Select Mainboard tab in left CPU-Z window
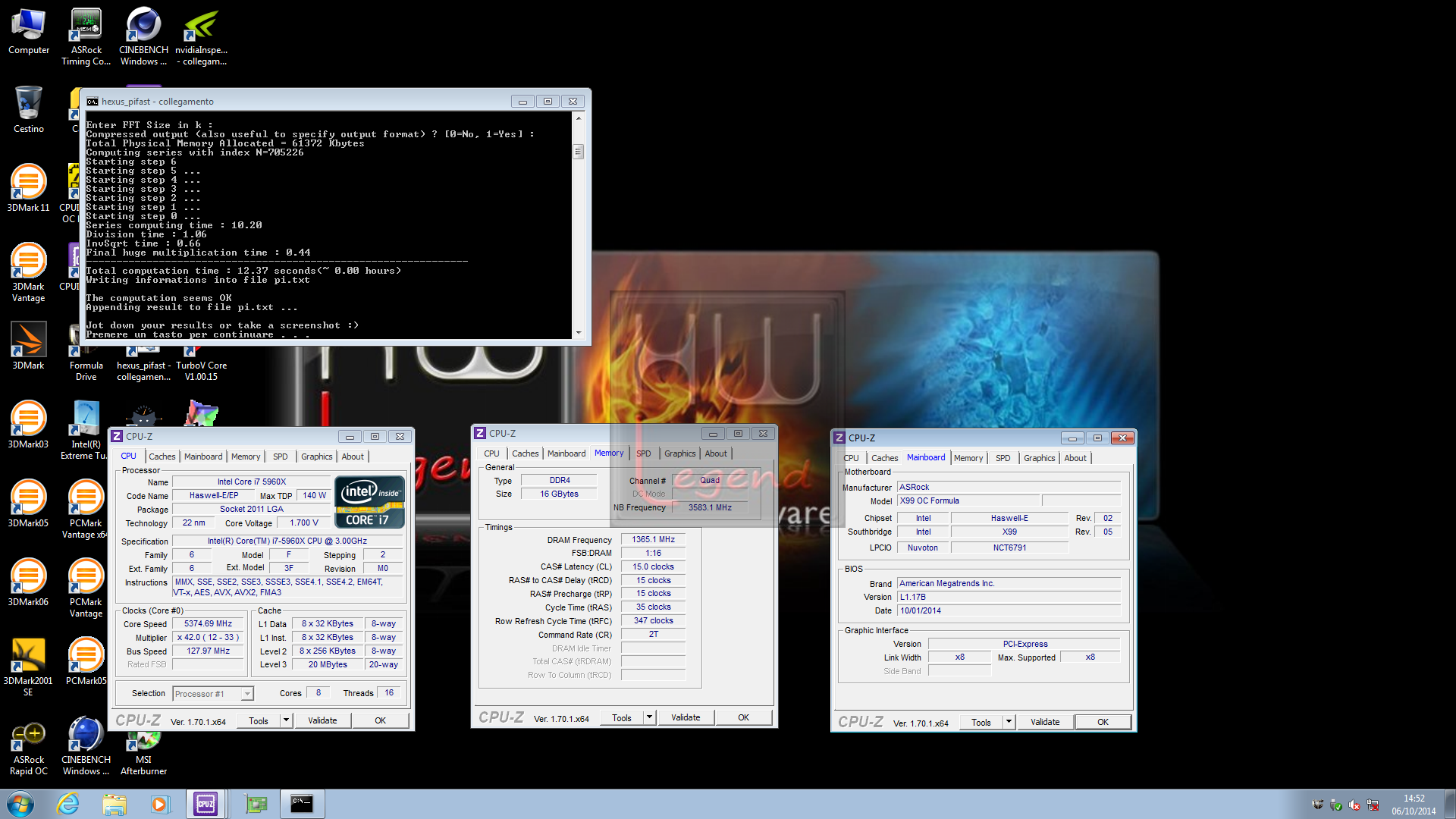1456x819 pixels. (x=203, y=457)
